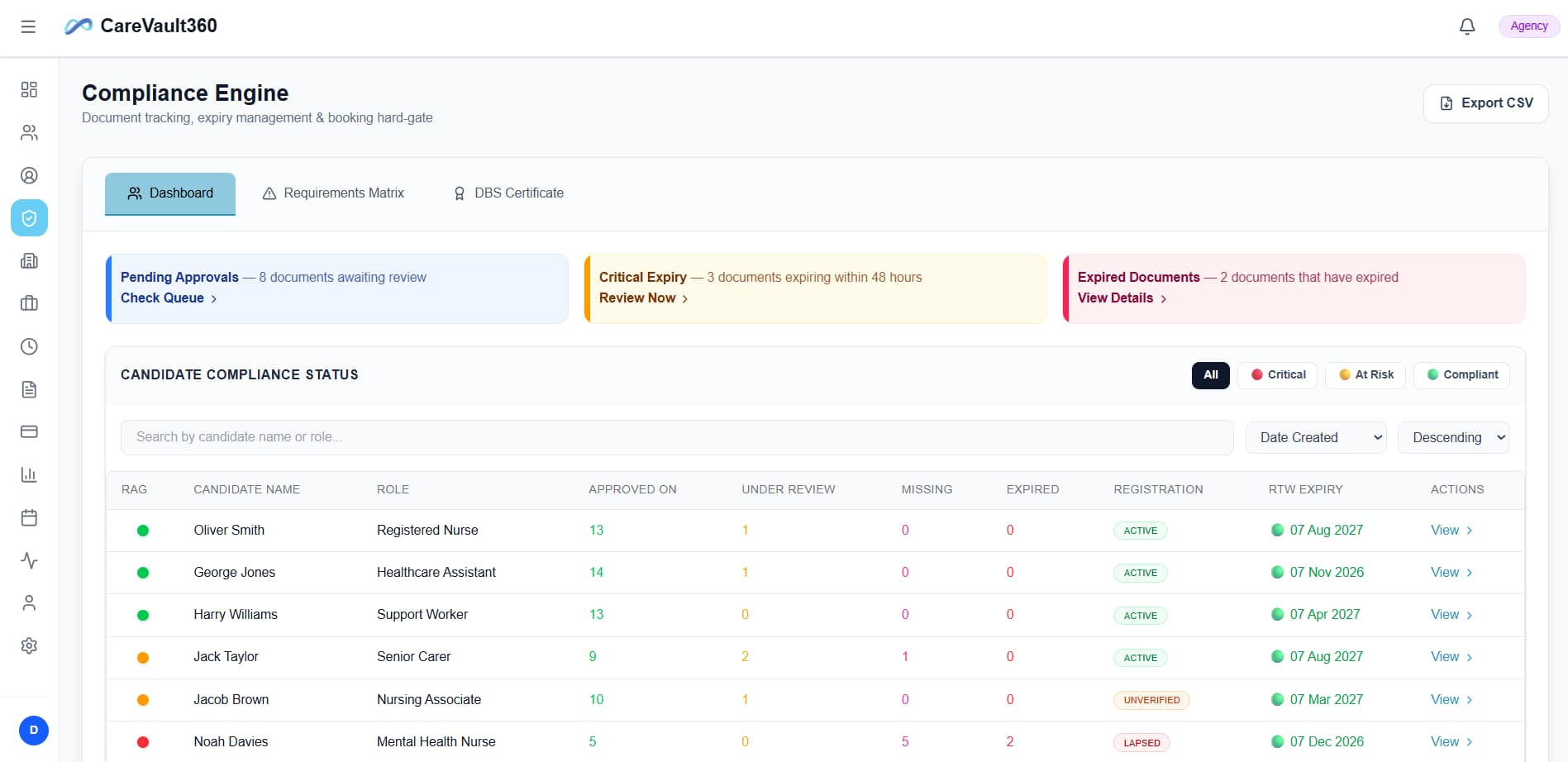
Task: Click the candidate name Noah Davies
Action: [x=231, y=742]
